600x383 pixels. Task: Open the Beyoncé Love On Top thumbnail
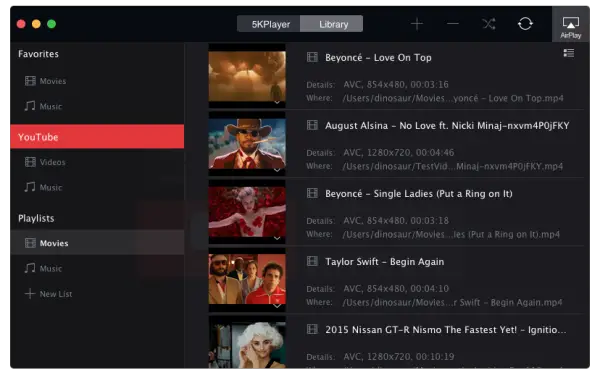[247, 76]
